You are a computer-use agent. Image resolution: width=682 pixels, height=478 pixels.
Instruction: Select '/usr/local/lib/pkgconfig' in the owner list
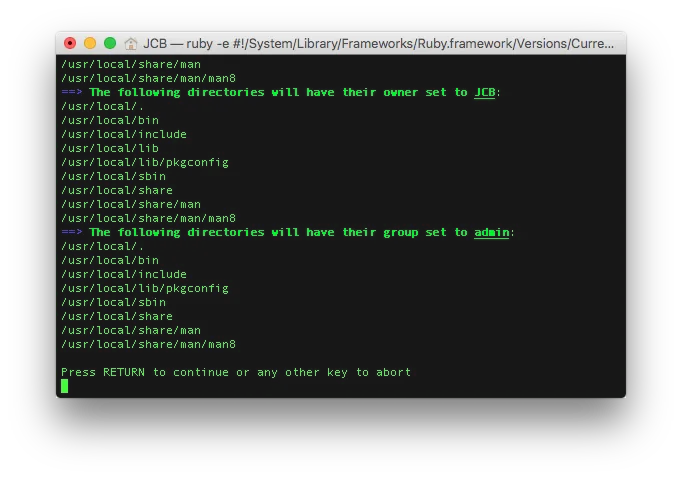click(145, 162)
